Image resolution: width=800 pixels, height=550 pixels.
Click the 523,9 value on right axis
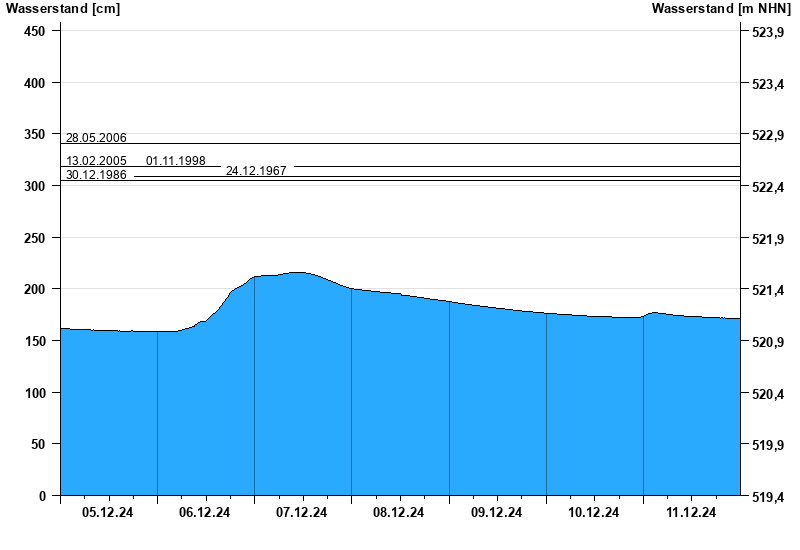[767, 33]
